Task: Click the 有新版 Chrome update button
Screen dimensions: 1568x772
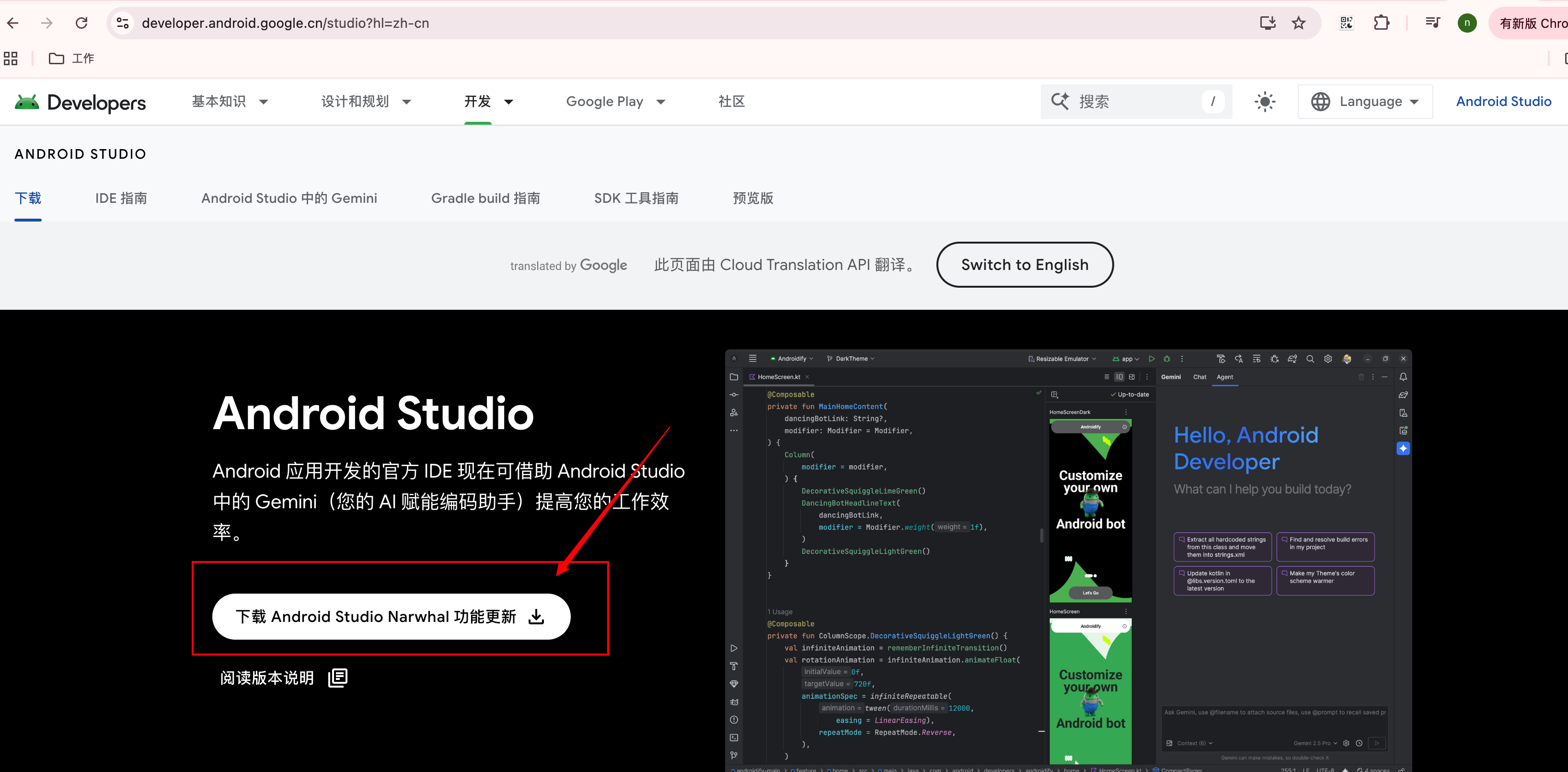Action: [x=1529, y=23]
